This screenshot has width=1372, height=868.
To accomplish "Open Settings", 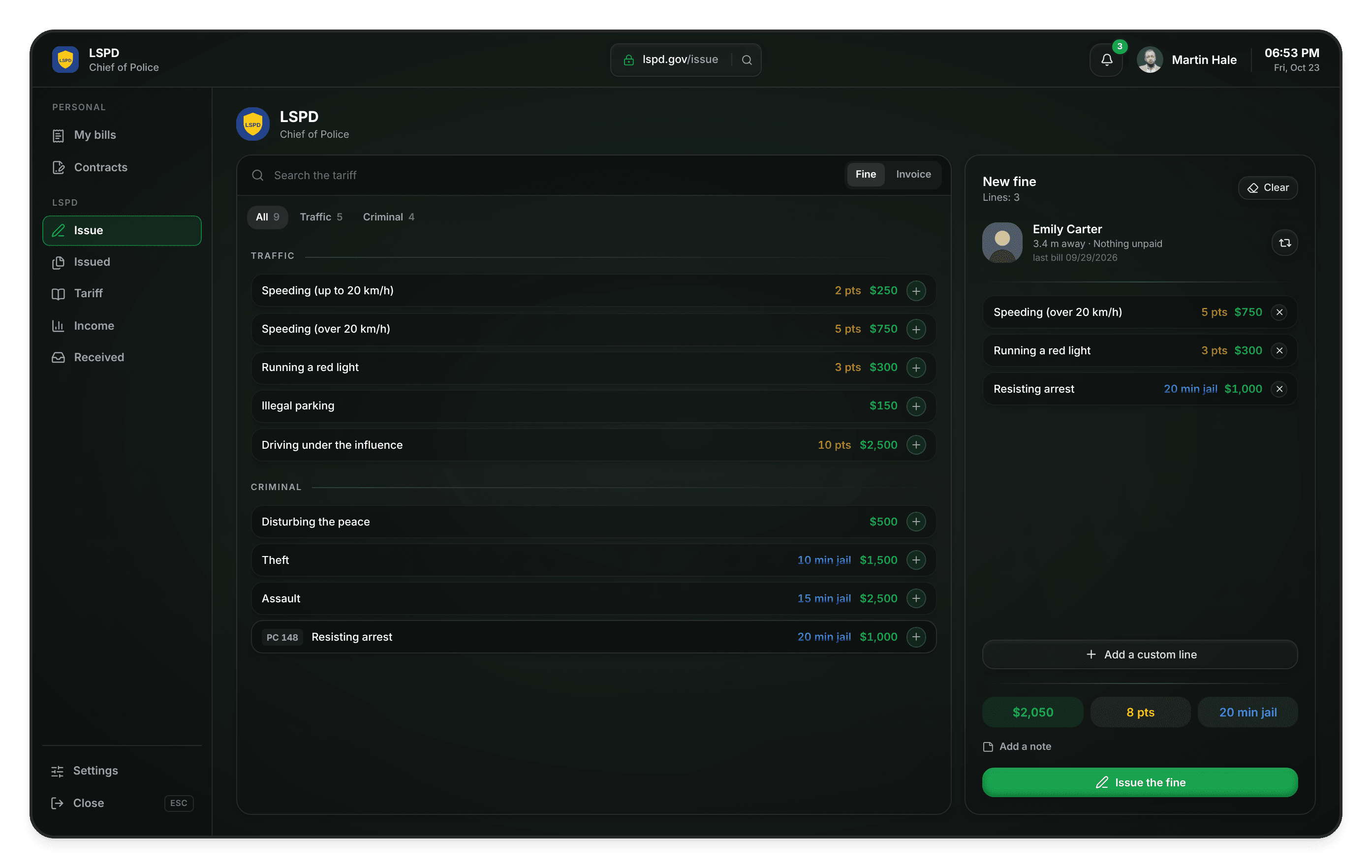I will (122, 771).
